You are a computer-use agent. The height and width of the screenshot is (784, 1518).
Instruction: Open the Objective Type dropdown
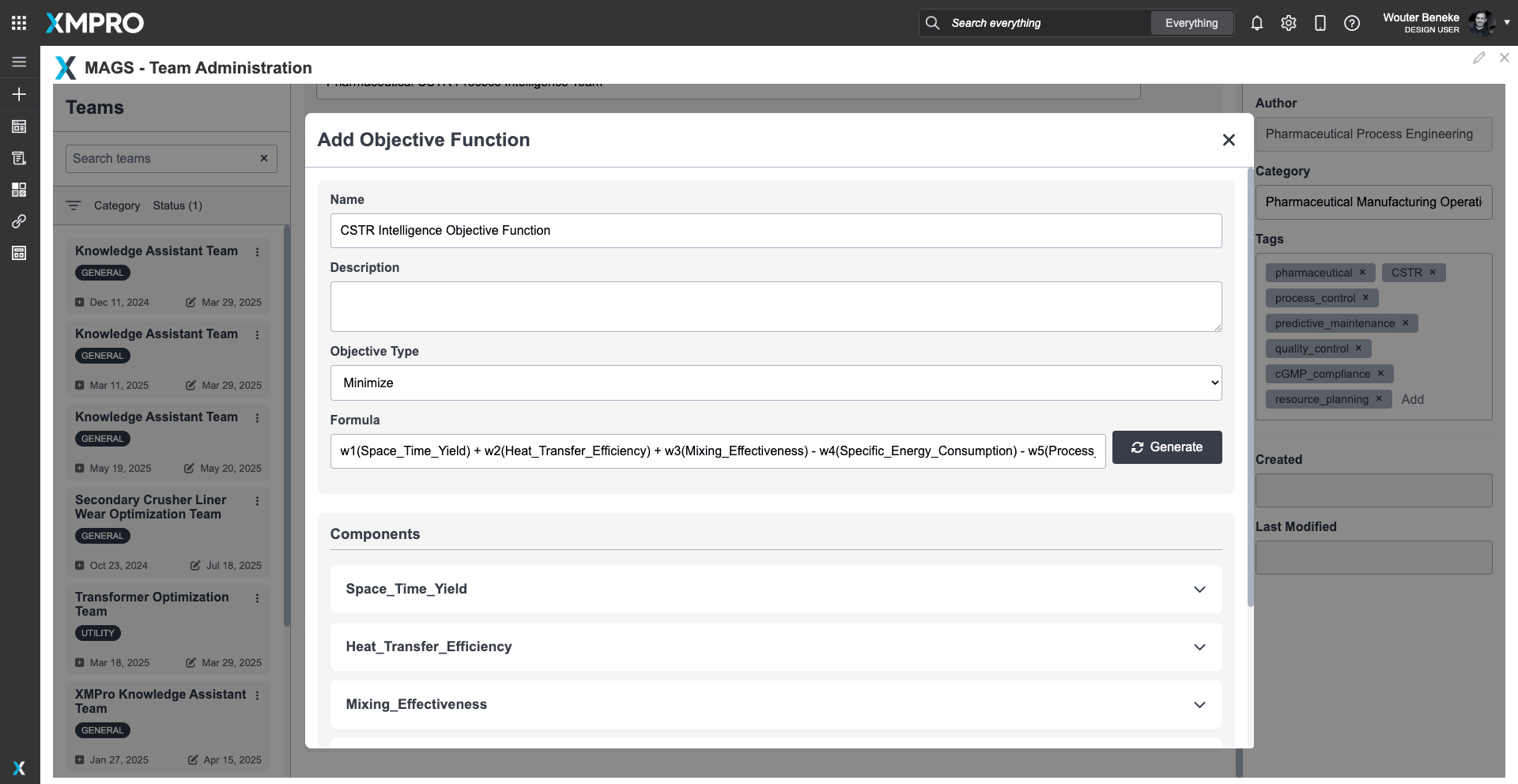[x=775, y=383]
